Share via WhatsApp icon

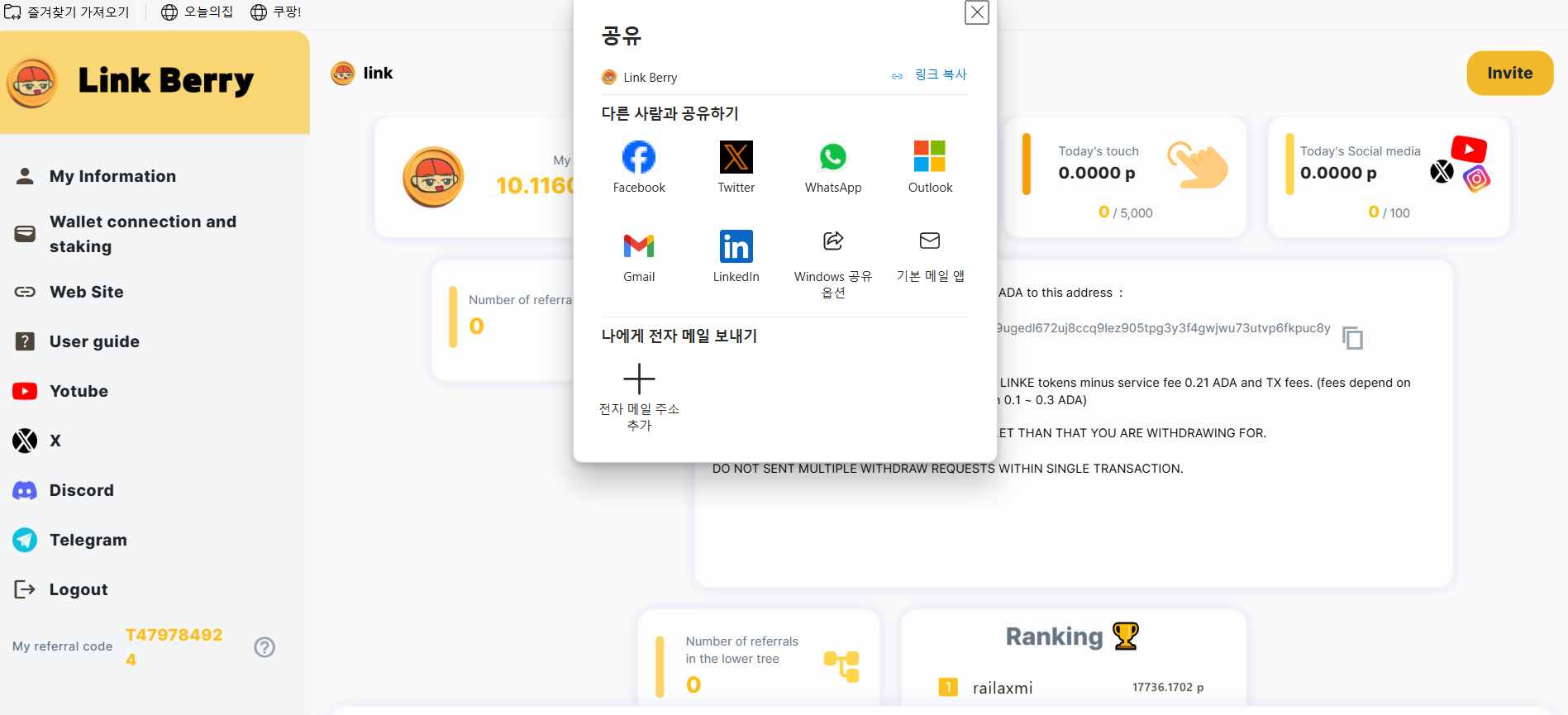point(833,157)
